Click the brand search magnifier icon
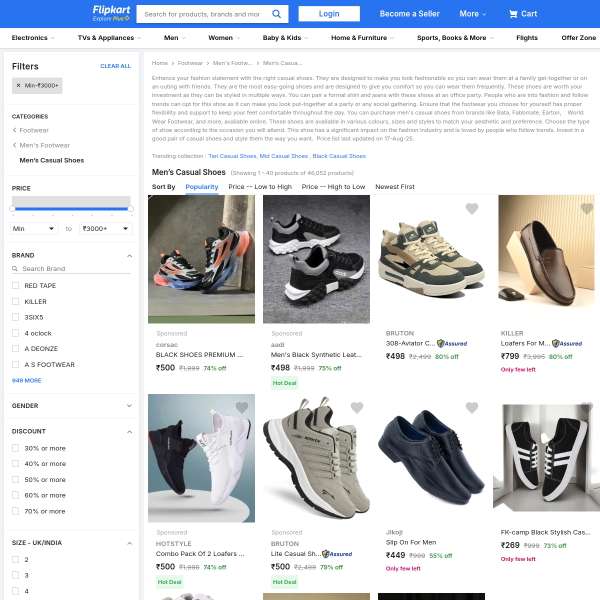 15,269
